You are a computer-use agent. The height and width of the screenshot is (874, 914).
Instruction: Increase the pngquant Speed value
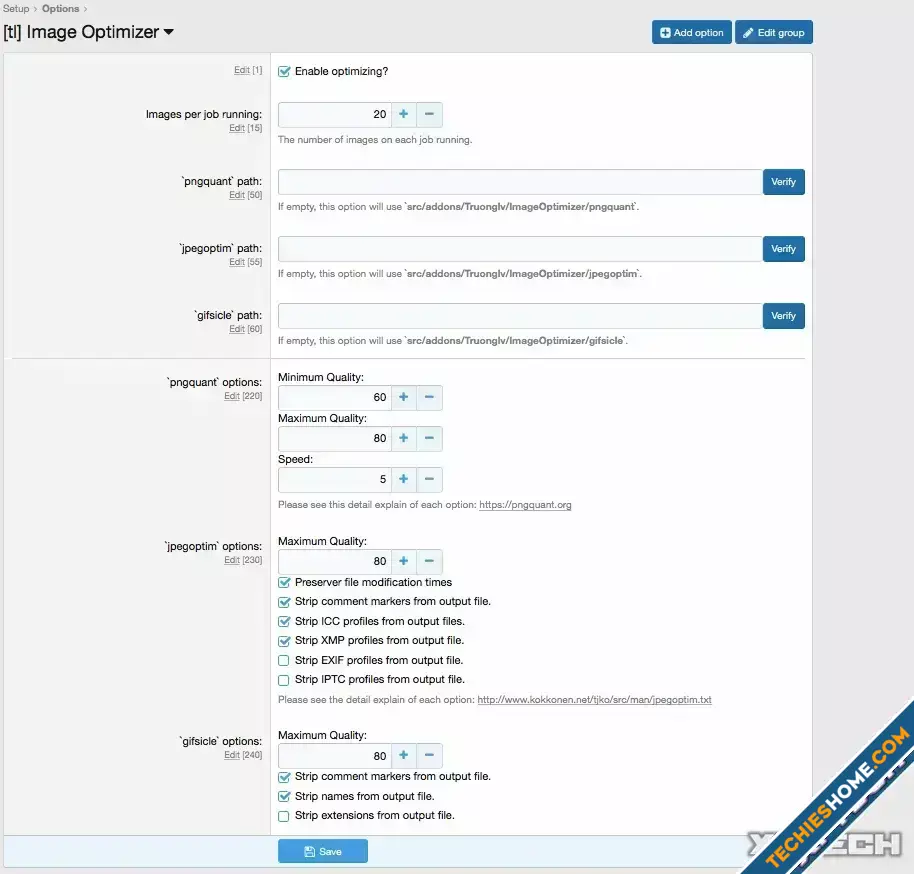coord(404,480)
